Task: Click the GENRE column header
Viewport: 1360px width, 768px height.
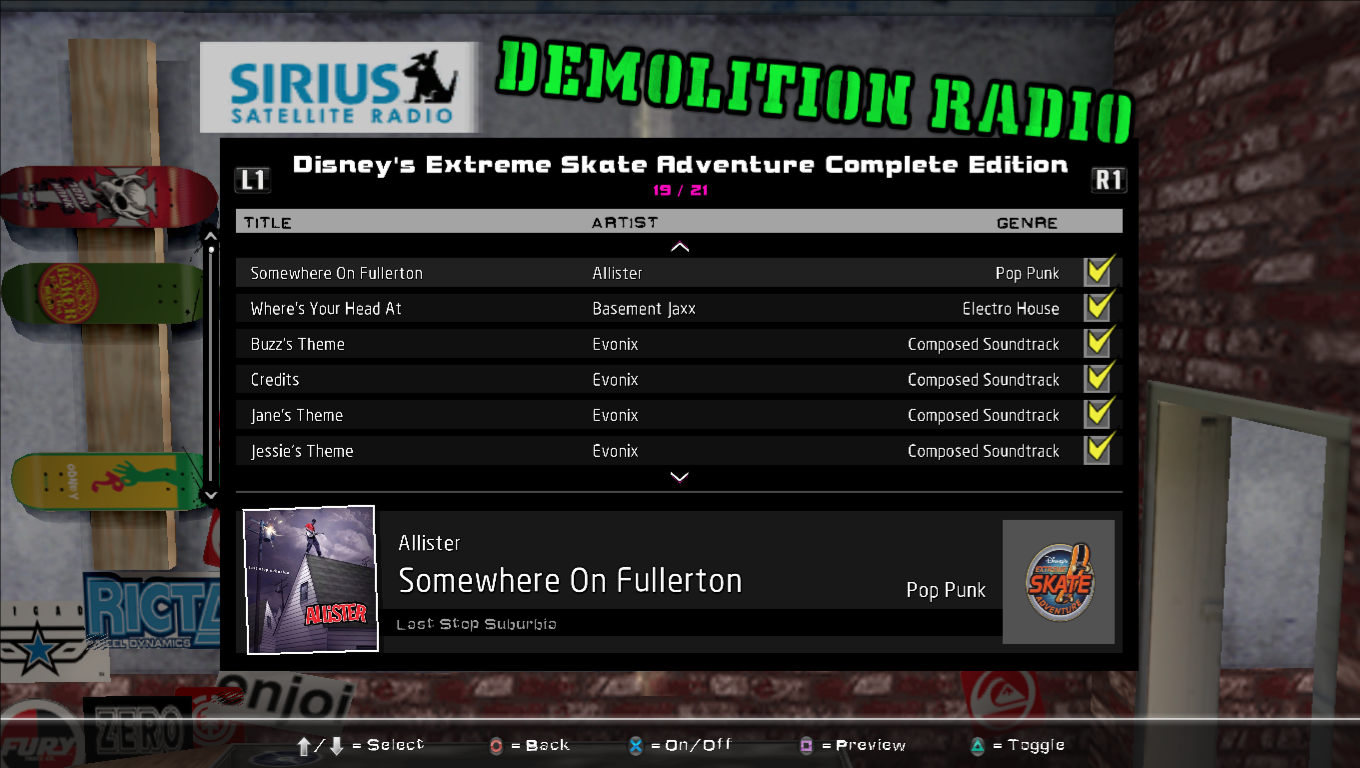Action: coord(1026,222)
